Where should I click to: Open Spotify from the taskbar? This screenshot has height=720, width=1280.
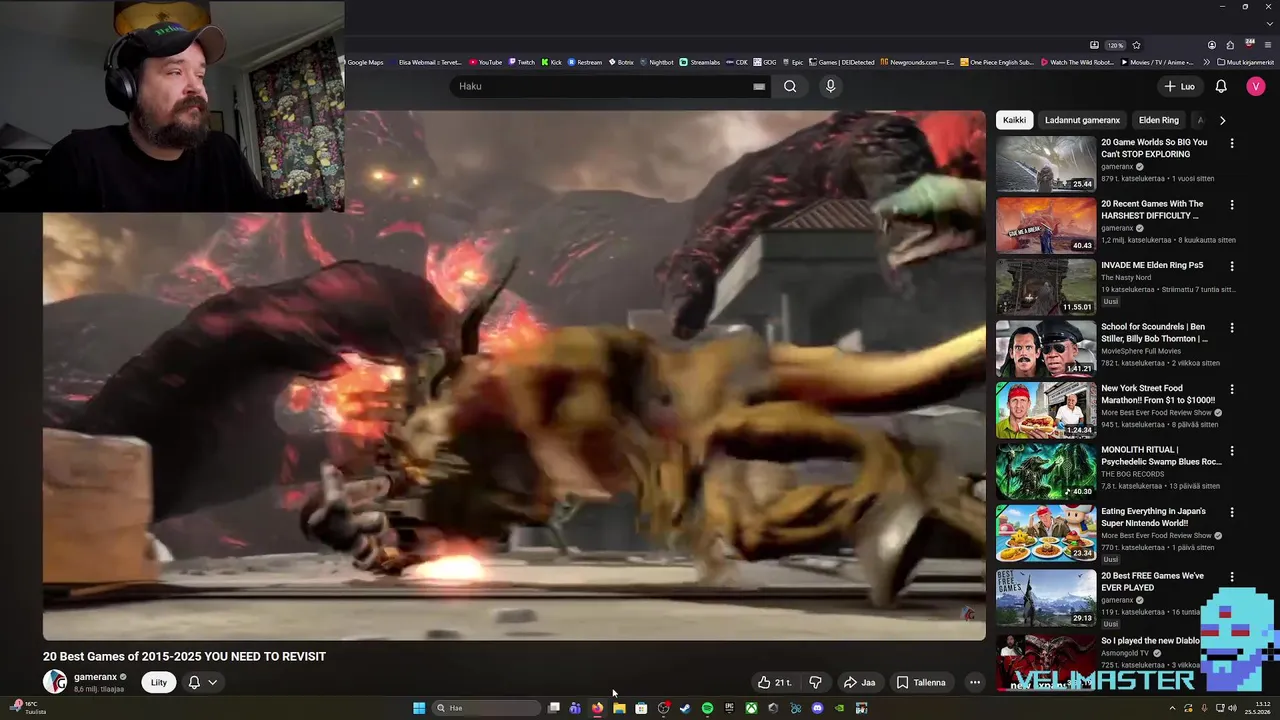707,708
